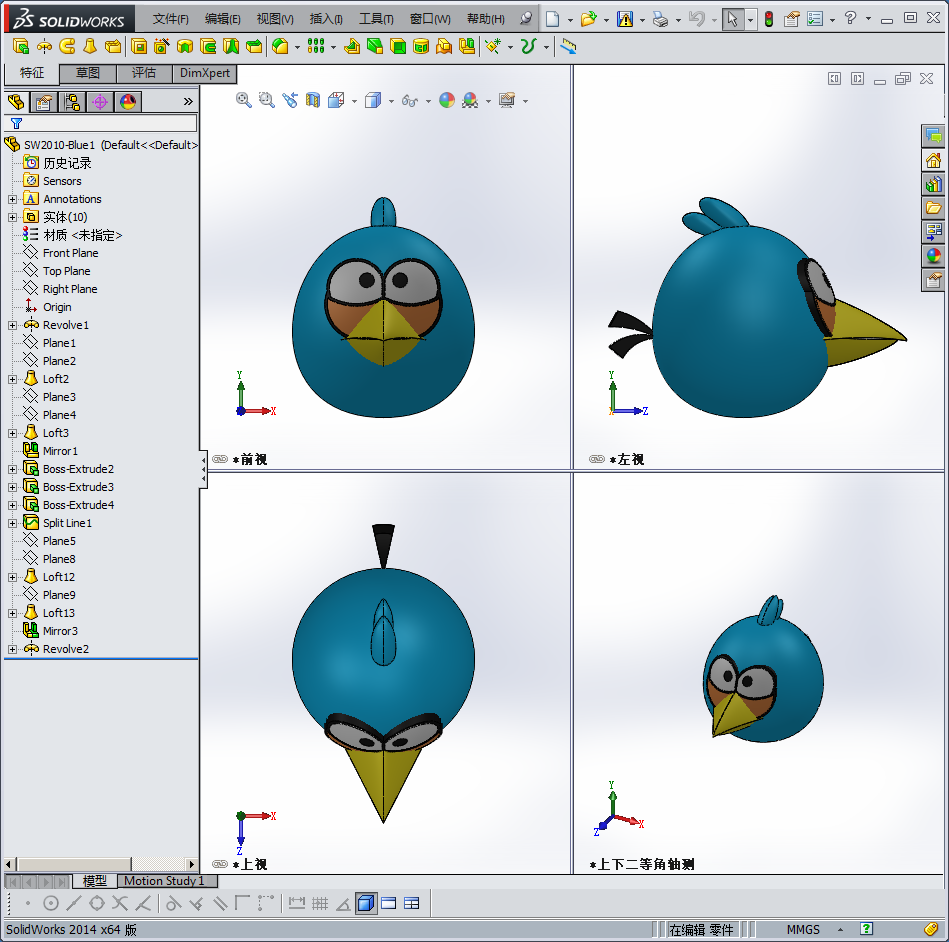The height and width of the screenshot is (942, 949).
Task: Click the MMGS unit system button
Action: [803, 929]
